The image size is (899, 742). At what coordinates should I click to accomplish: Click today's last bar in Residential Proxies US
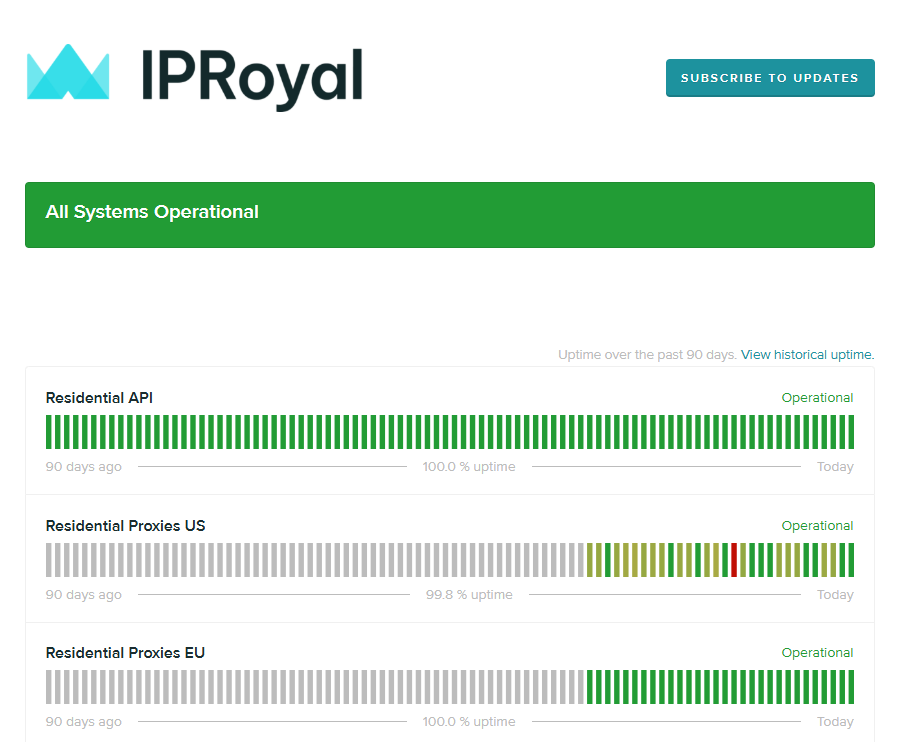click(851, 560)
